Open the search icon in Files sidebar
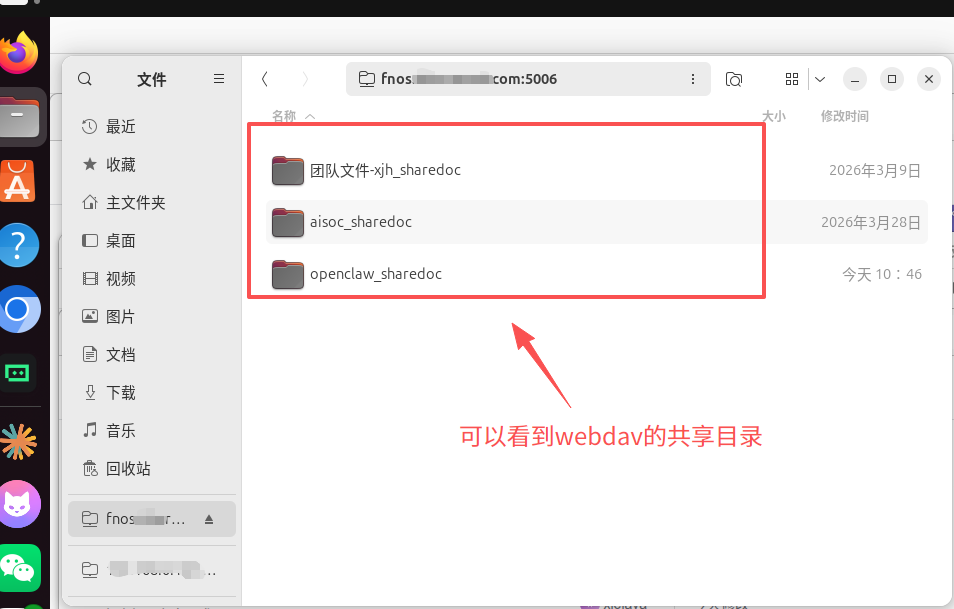Image resolution: width=954 pixels, height=609 pixels. pyautogui.click(x=85, y=79)
